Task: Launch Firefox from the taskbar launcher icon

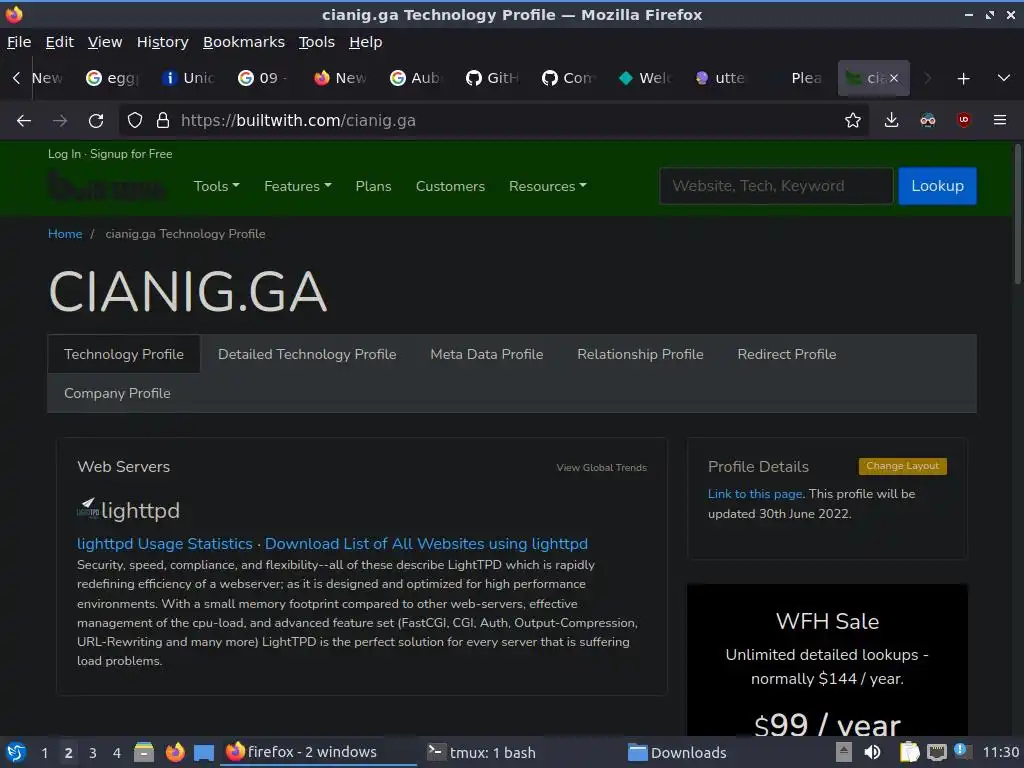Action: tap(174, 752)
